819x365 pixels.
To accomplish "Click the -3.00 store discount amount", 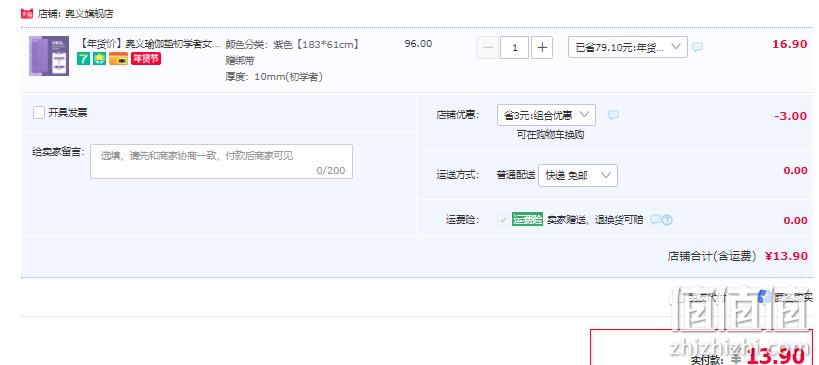I will 790,116.
